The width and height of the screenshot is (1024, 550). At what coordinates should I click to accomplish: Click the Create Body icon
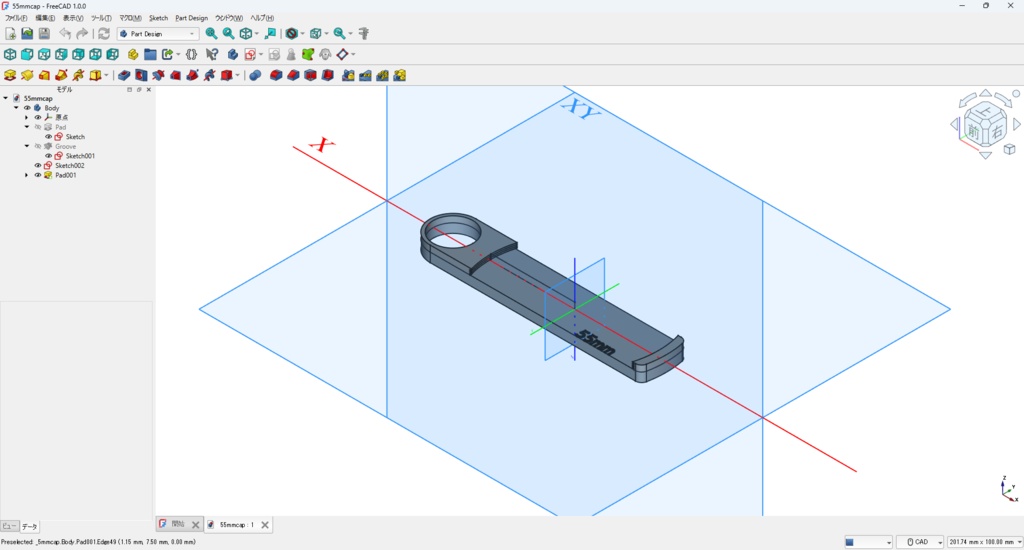pos(232,54)
